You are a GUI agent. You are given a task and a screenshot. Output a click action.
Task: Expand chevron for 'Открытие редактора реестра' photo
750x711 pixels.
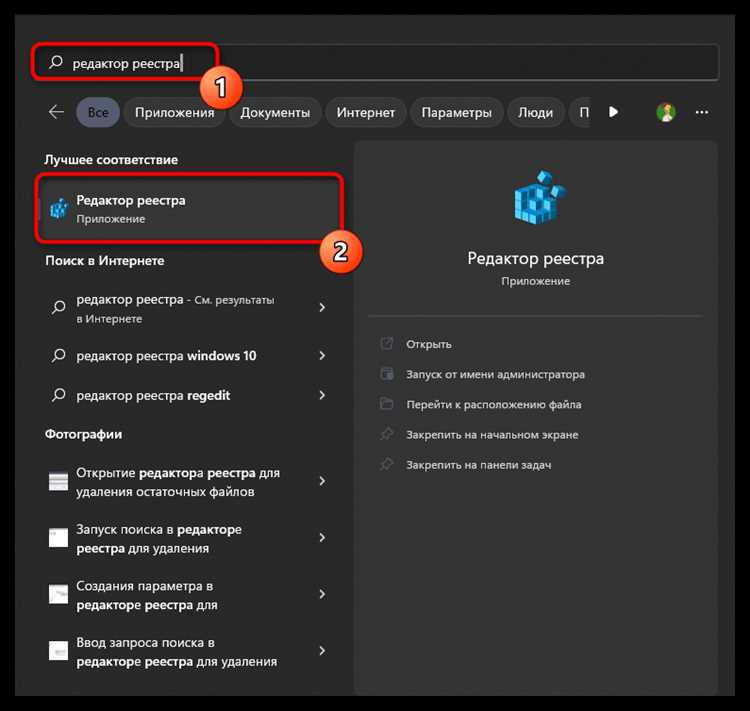322,481
